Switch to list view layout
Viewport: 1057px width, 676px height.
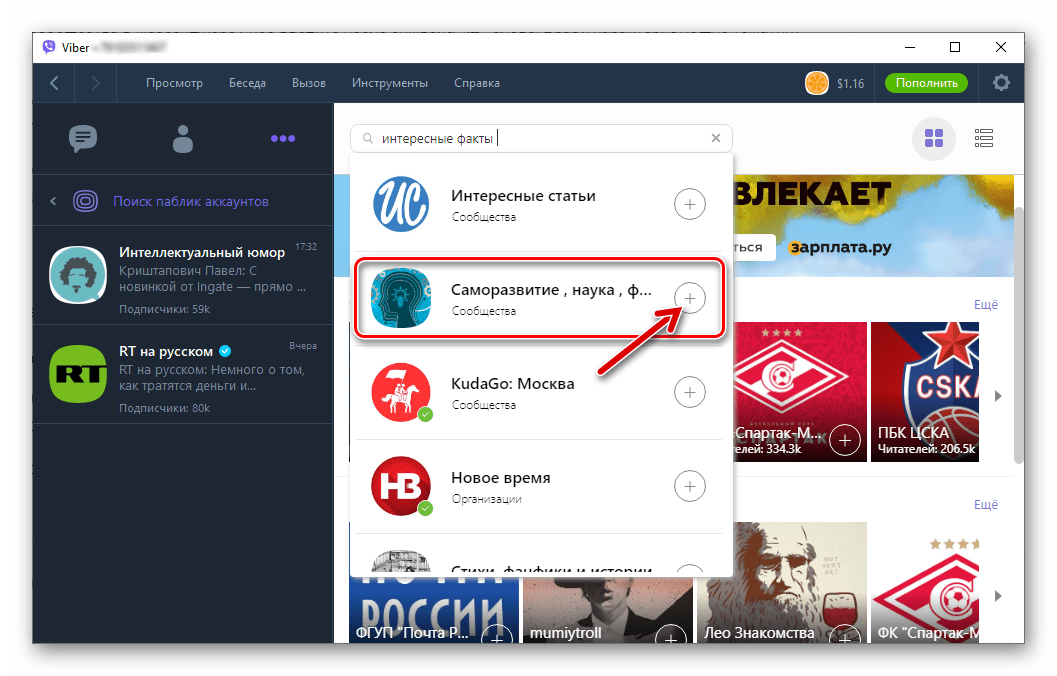(x=983, y=139)
